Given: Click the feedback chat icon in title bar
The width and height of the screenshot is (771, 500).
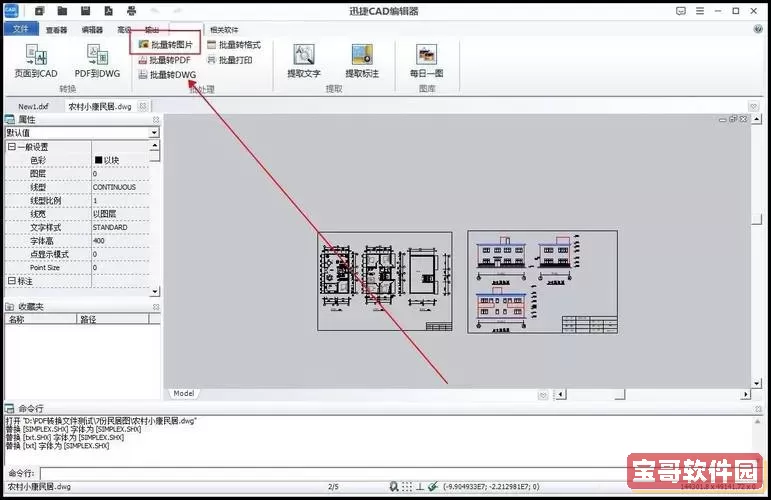Looking at the screenshot, I should [x=681, y=11].
